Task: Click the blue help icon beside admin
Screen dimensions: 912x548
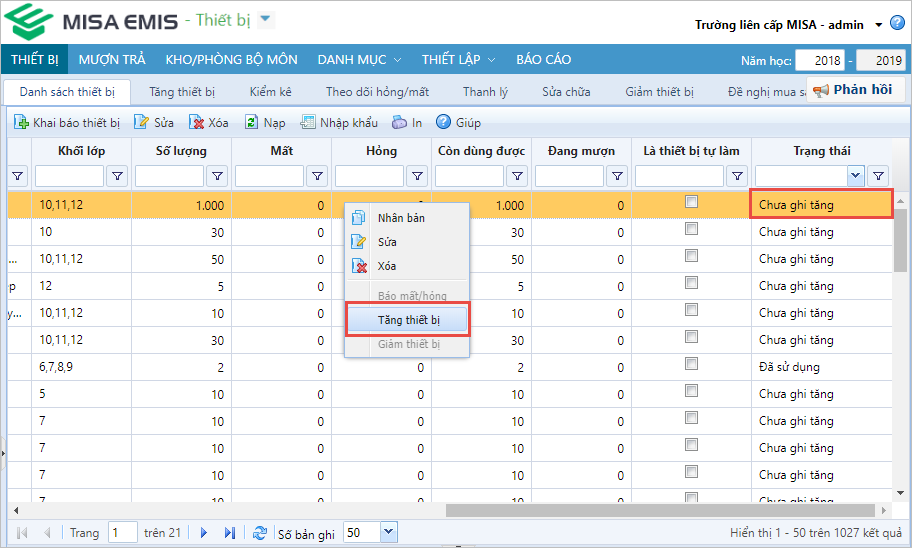Action: [897, 24]
